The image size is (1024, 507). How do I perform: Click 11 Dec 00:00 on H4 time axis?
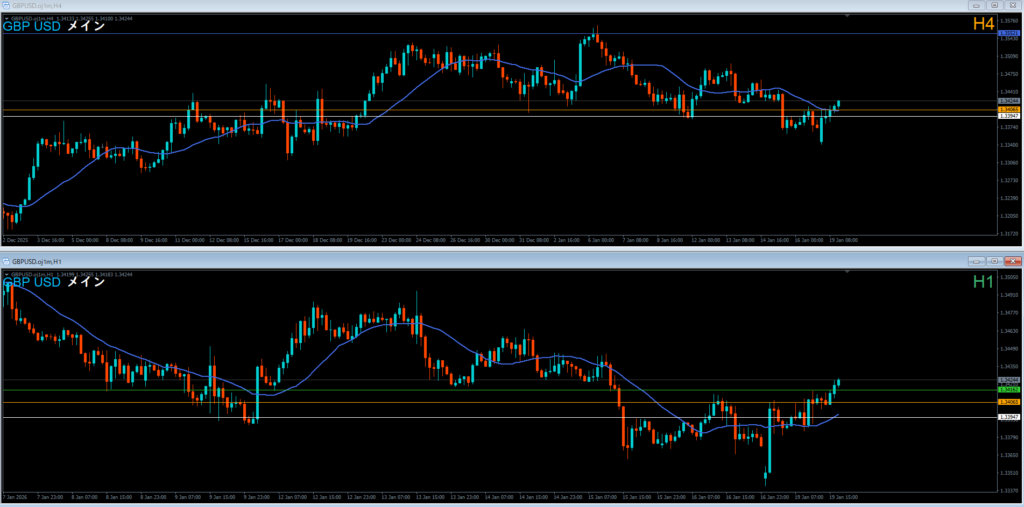[189, 240]
